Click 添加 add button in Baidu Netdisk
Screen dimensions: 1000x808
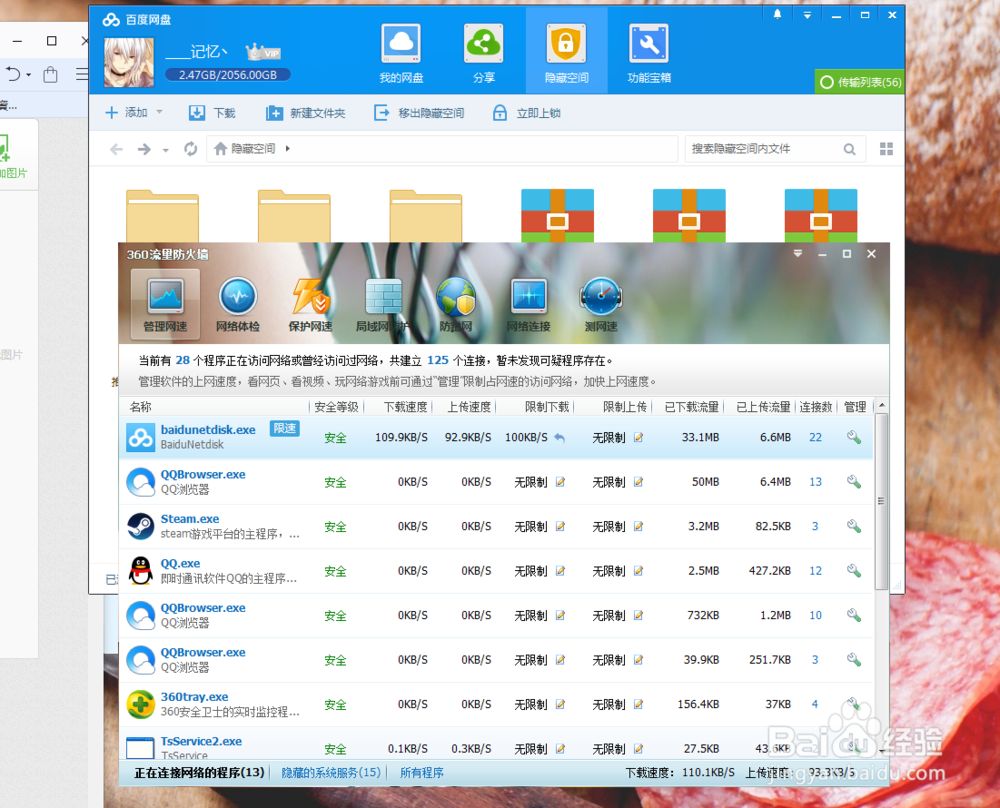127,113
